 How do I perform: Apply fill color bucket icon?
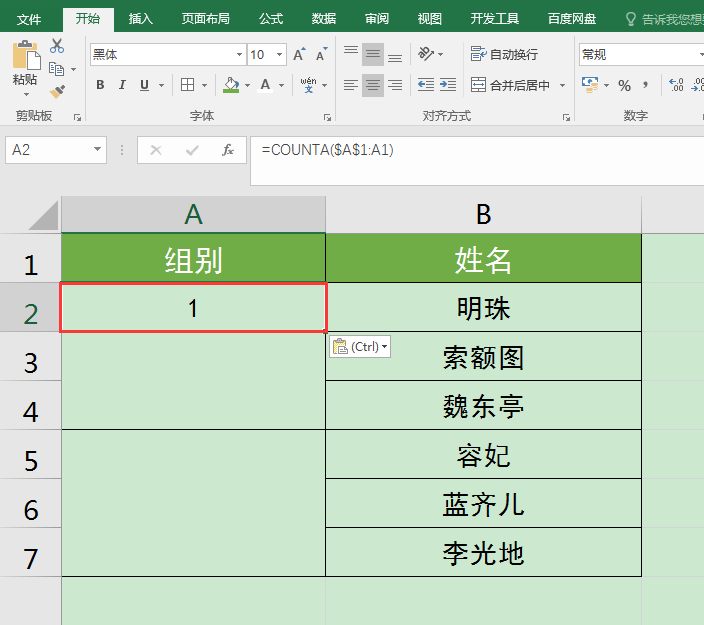(231, 84)
